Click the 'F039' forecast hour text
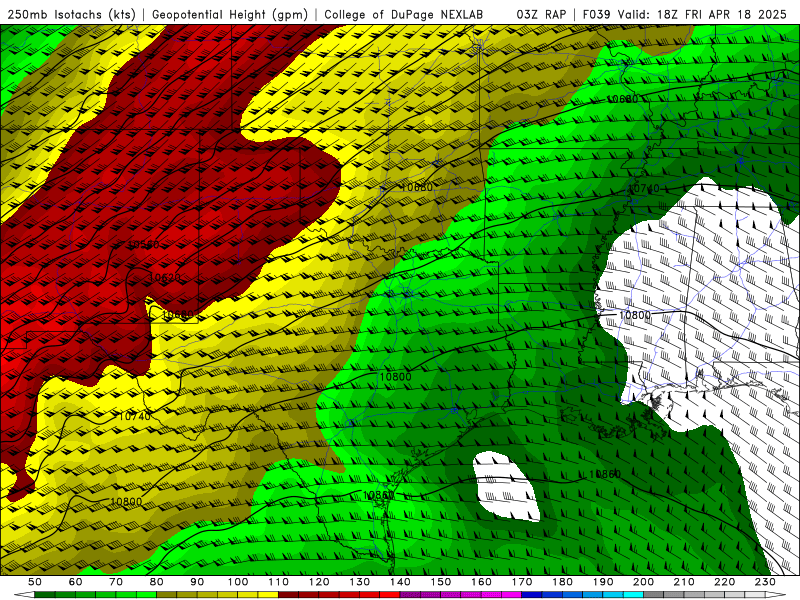This screenshot has height=600, width=800. click(596, 14)
